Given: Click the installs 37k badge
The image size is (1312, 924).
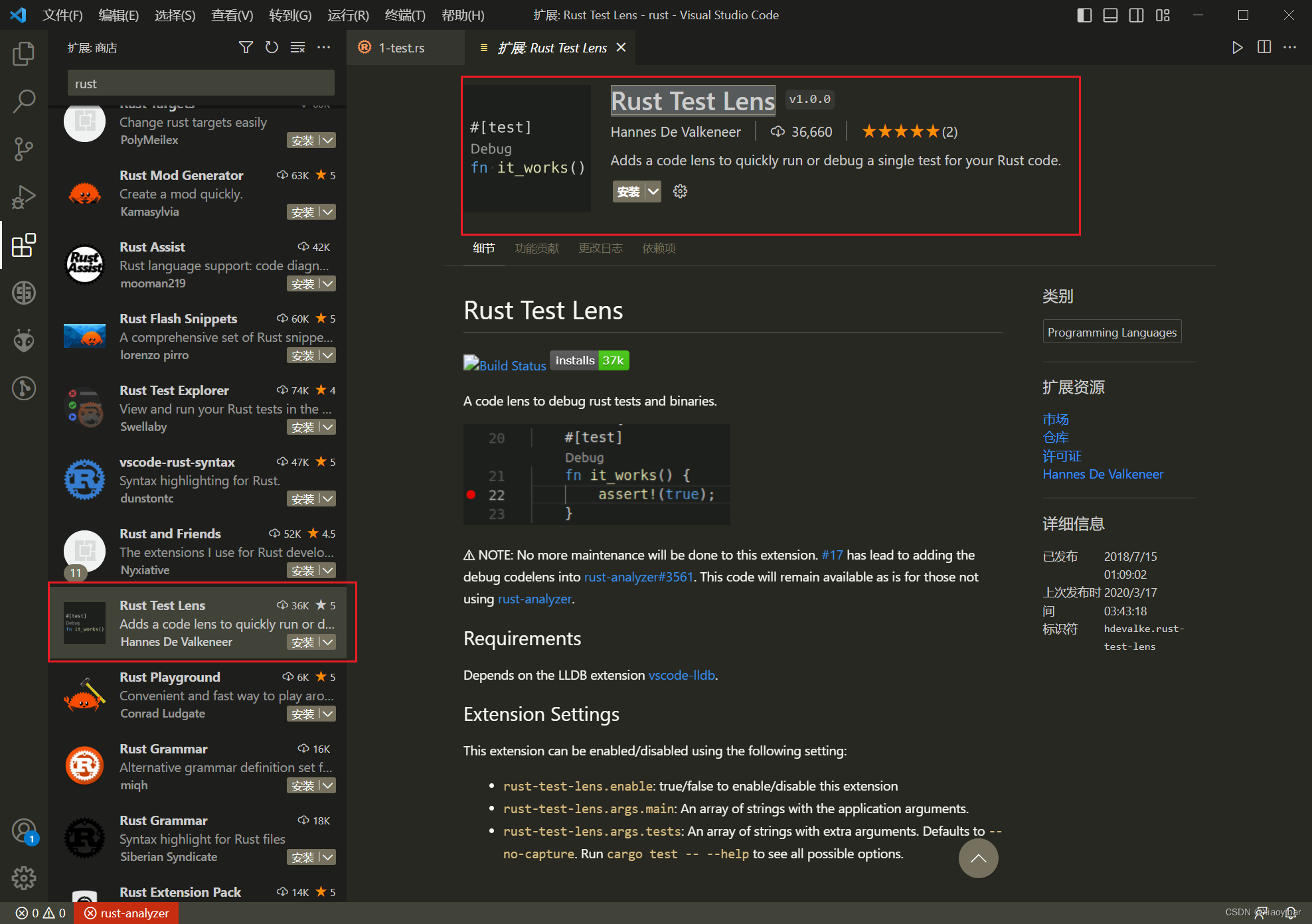Looking at the screenshot, I should [590, 360].
